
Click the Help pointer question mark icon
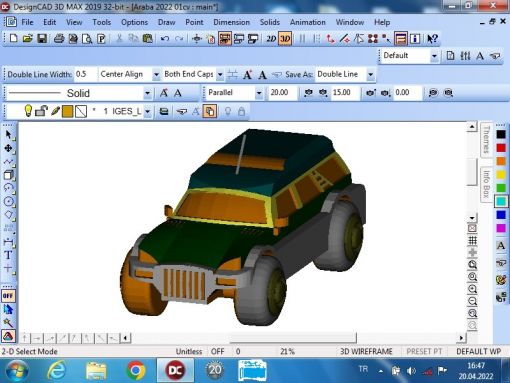point(432,39)
